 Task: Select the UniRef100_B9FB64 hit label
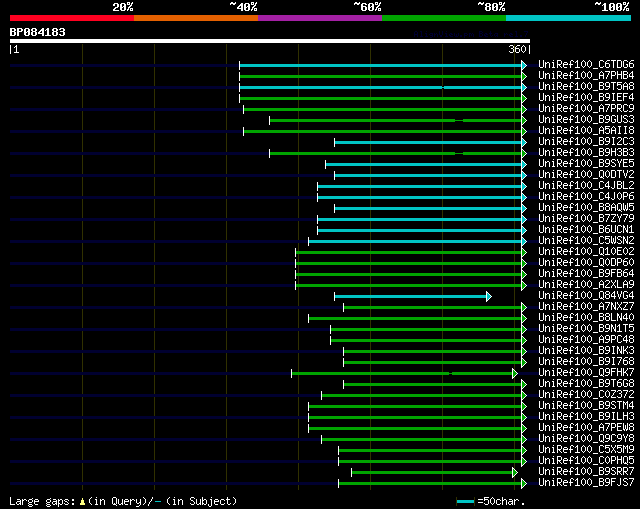coord(586,274)
